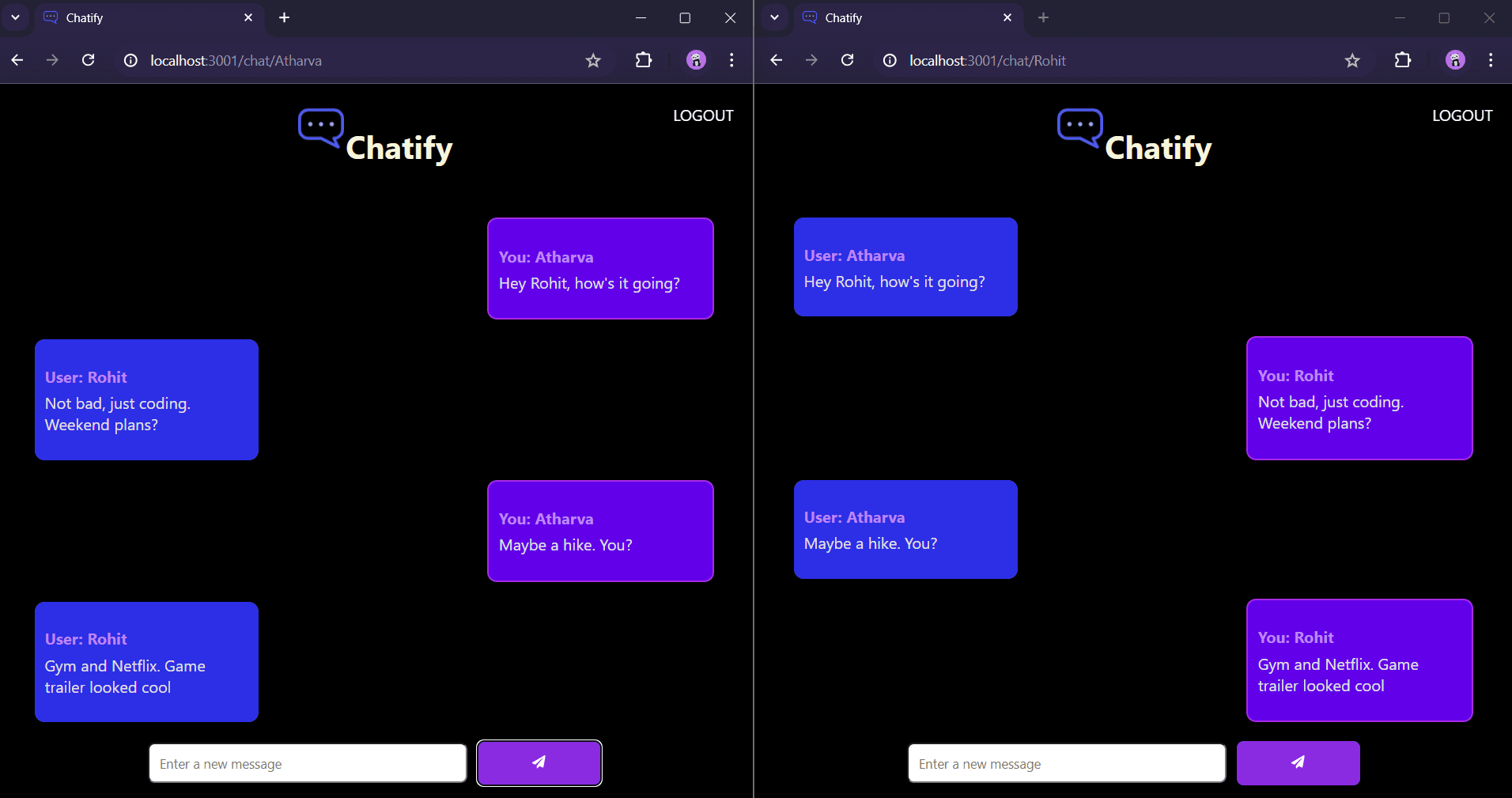This screenshot has width=1512, height=798.
Task: Toggle the bookmark star in the right browser window
Action: pyautogui.click(x=1352, y=60)
